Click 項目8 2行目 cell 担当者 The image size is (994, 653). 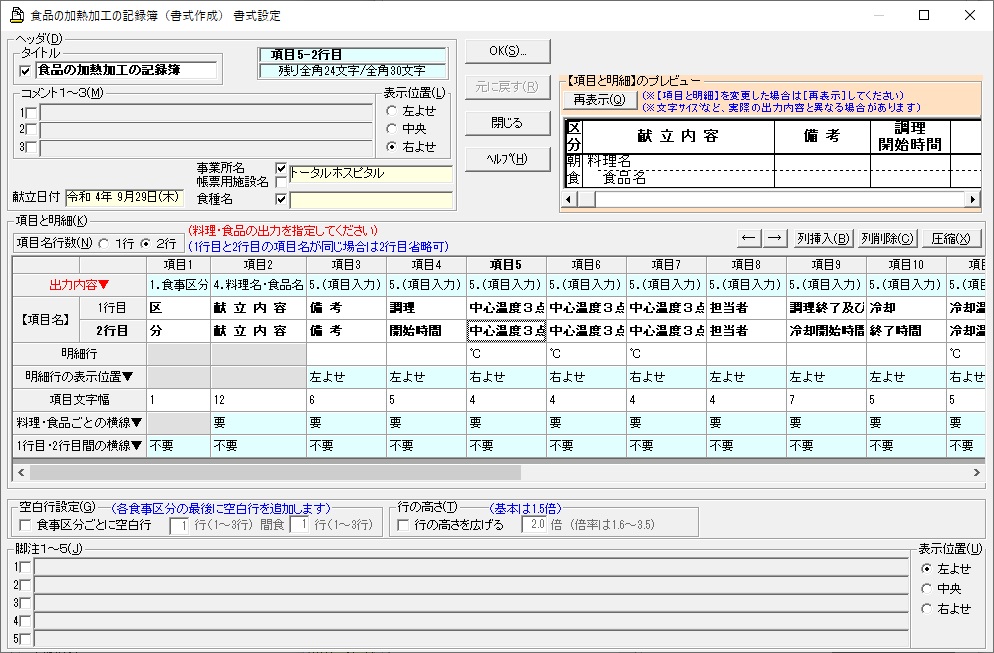click(746, 331)
